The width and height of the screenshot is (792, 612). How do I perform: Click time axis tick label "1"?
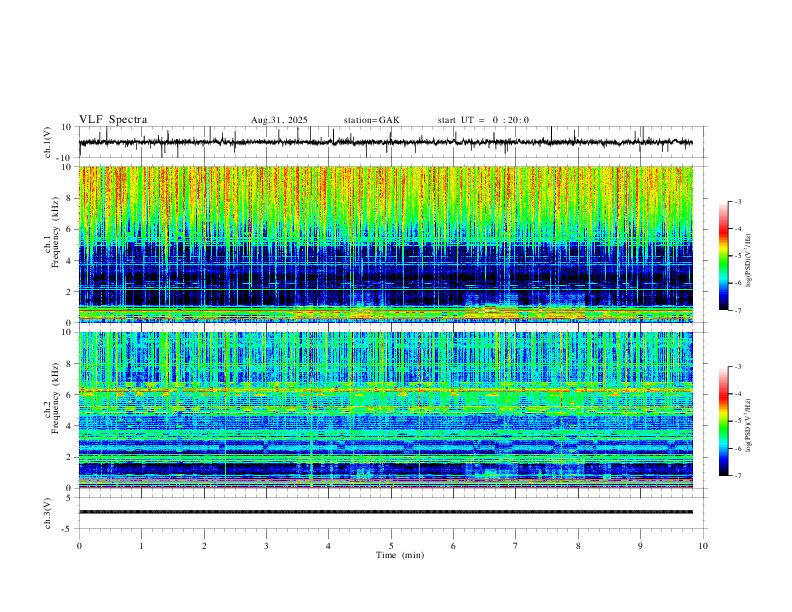[141, 546]
